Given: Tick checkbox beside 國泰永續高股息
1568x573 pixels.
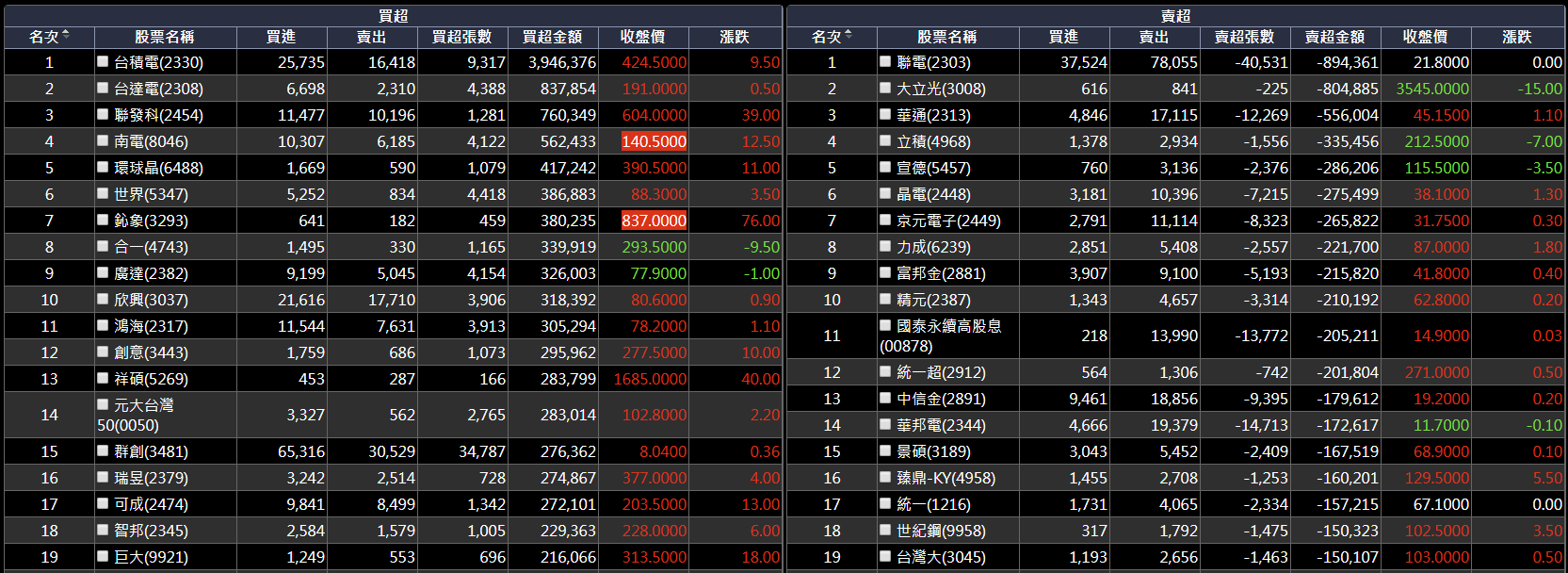Looking at the screenshot, I should click(x=885, y=325).
